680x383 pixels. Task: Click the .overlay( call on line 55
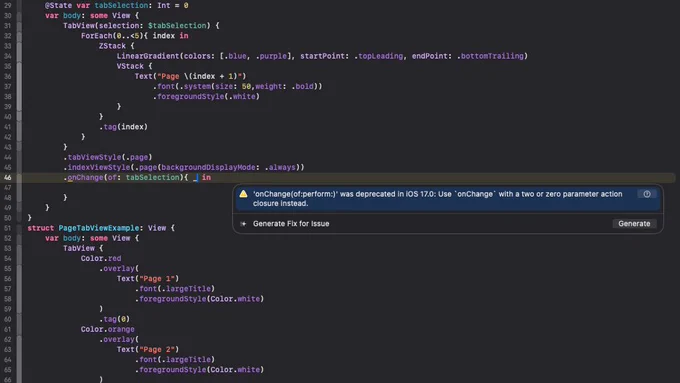(119, 268)
